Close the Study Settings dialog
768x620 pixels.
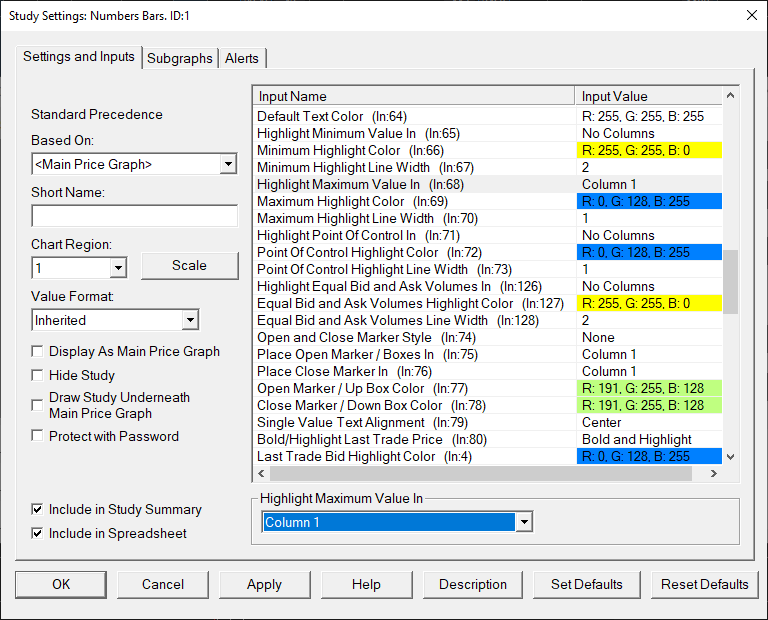click(751, 16)
